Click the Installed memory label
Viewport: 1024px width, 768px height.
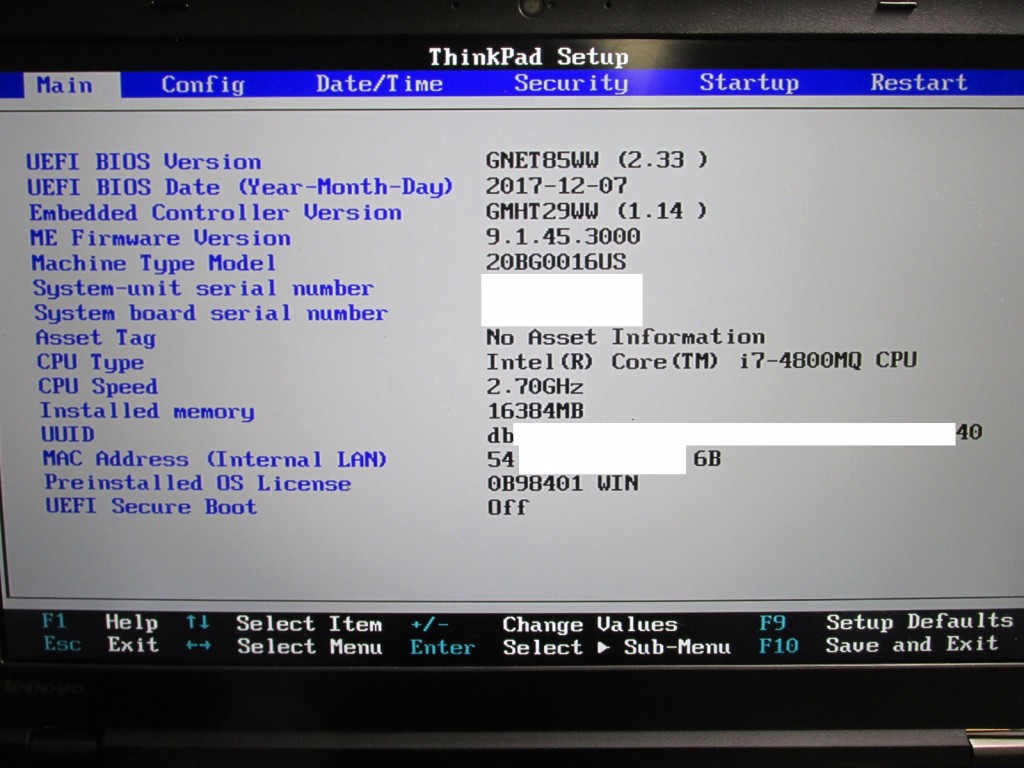tap(147, 411)
